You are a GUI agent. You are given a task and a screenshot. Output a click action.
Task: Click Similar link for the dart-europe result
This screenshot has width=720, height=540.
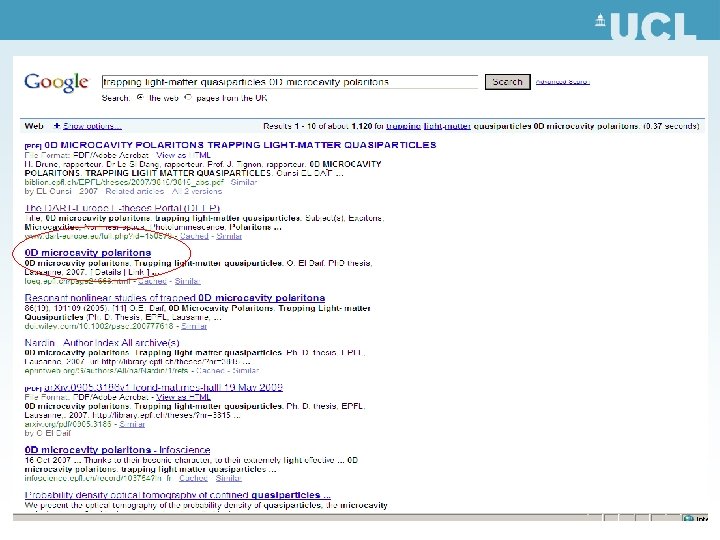pos(229,236)
